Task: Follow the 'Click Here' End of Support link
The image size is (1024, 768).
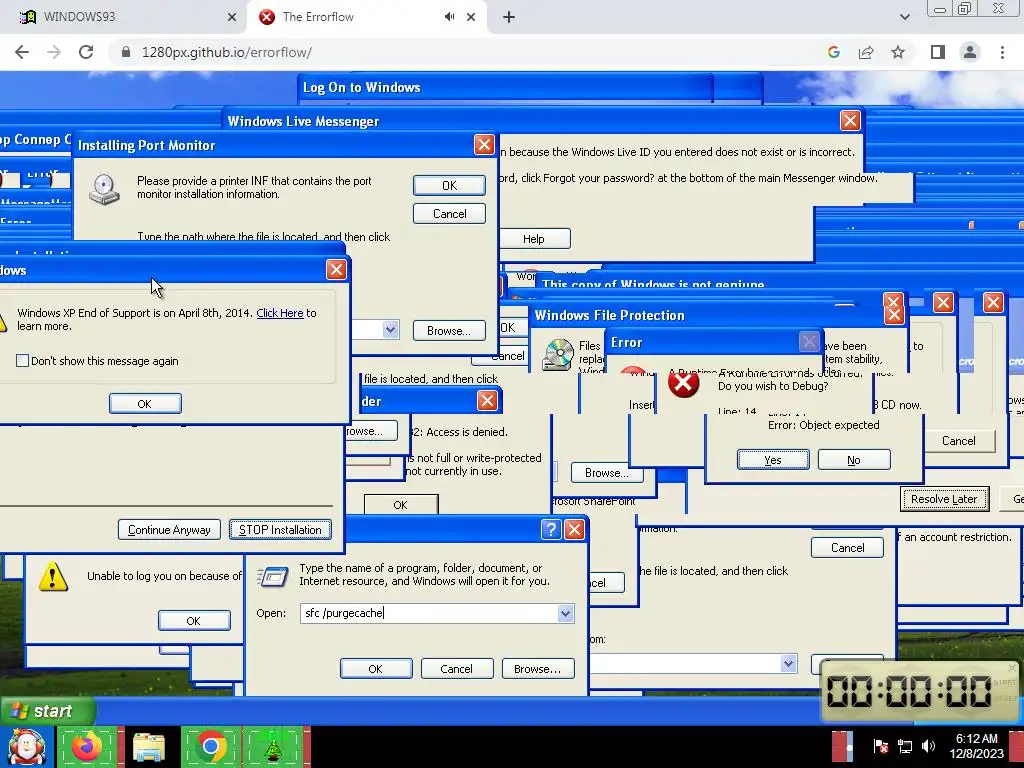Action: tap(280, 313)
